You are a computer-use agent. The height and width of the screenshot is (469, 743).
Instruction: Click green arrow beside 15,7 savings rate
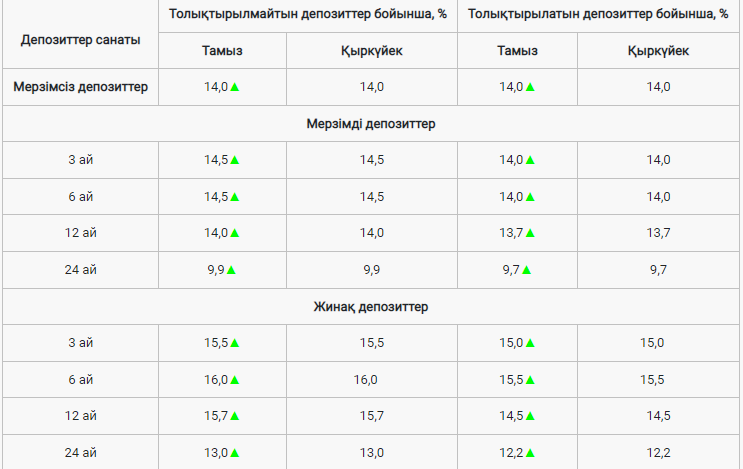pyautogui.click(x=235, y=416)
